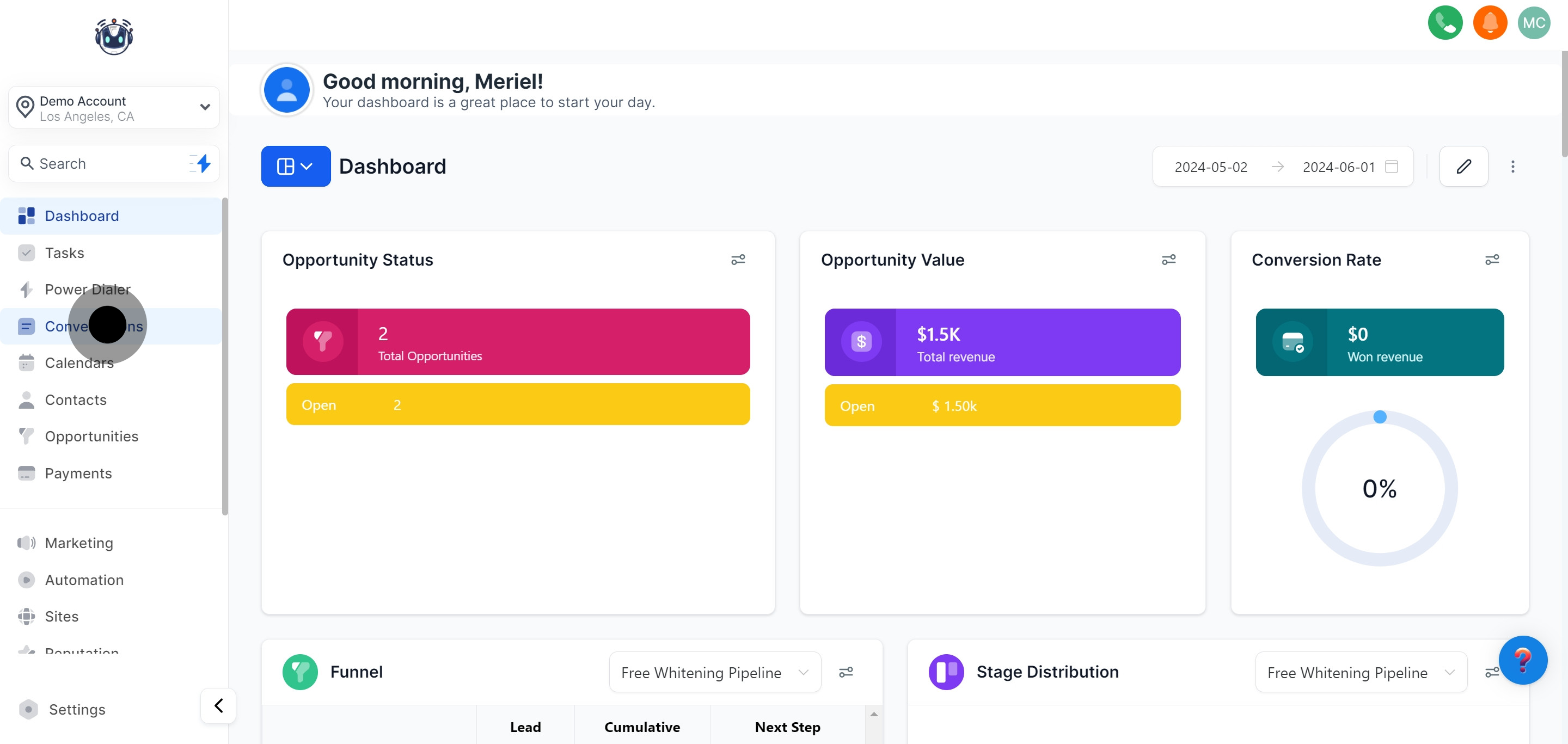The height and width of the screenshot is (744, 1568).
Task: Click the pencil edit dashboard icon
Action: (1463, 166)
